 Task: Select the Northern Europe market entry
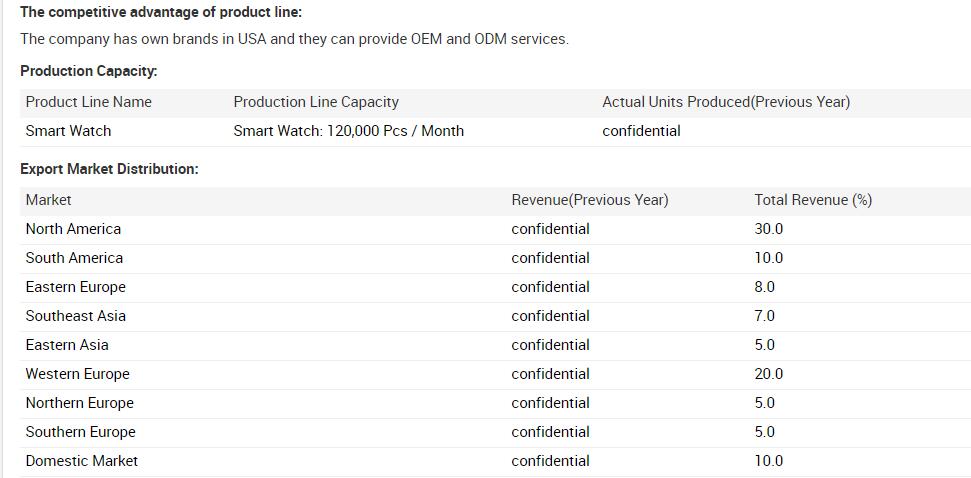[79, 403]
